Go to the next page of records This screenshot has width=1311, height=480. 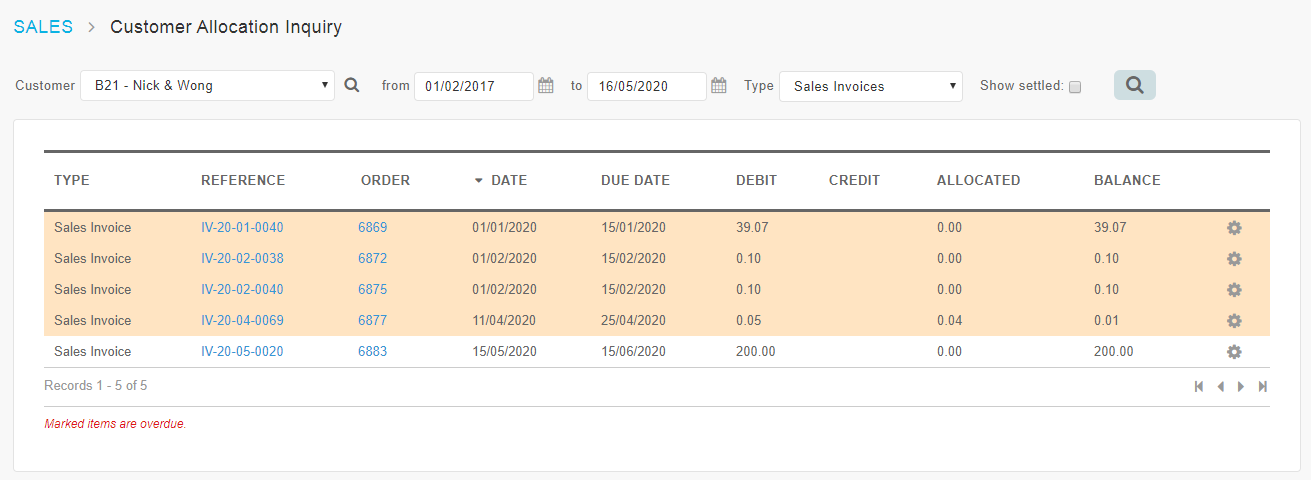[x=1241, y=387]
